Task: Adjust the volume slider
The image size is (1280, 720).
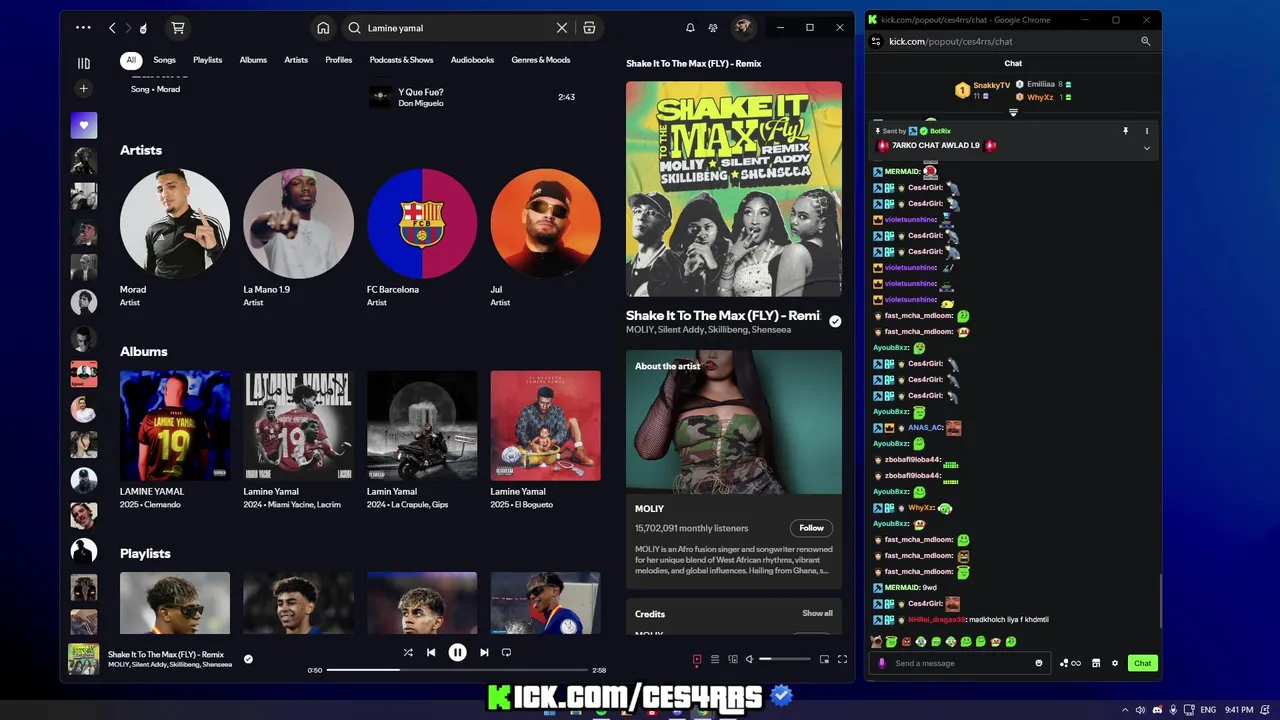Action: (x=785, y=659)
